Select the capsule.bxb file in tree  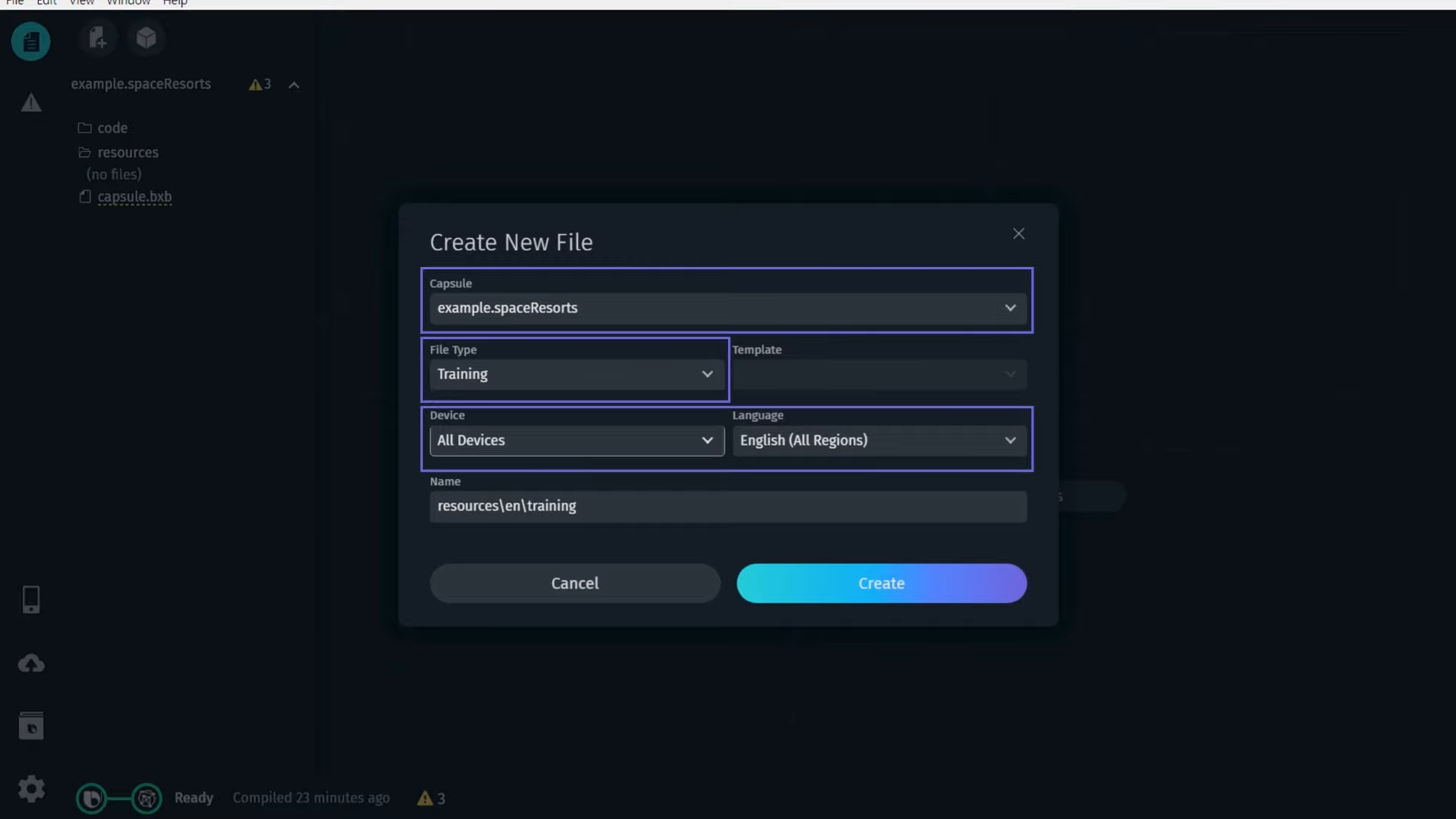click(x=134, y=196)
